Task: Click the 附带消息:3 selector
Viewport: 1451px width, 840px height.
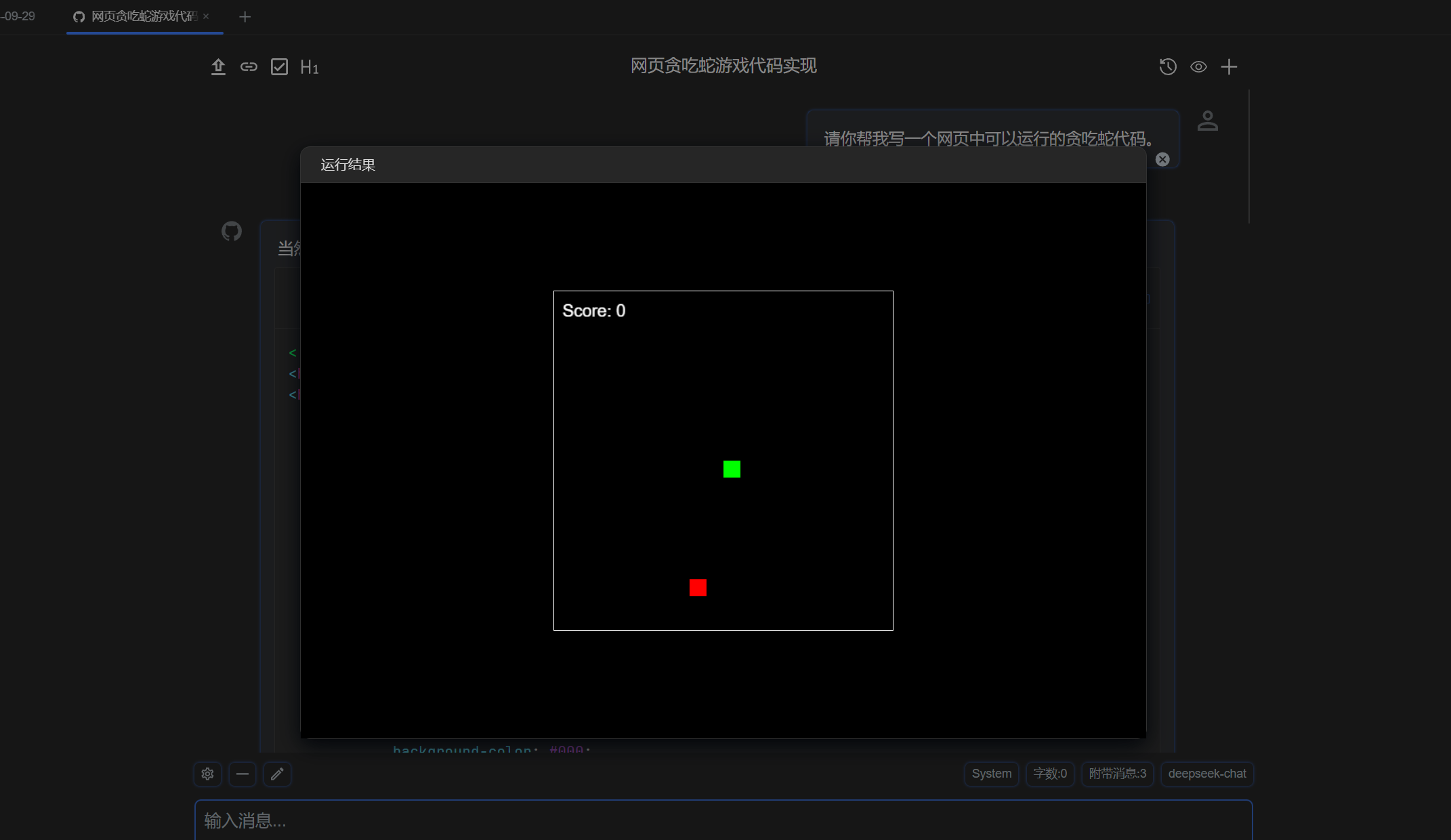Action: pyautogui.click(x=1117, y=774)
